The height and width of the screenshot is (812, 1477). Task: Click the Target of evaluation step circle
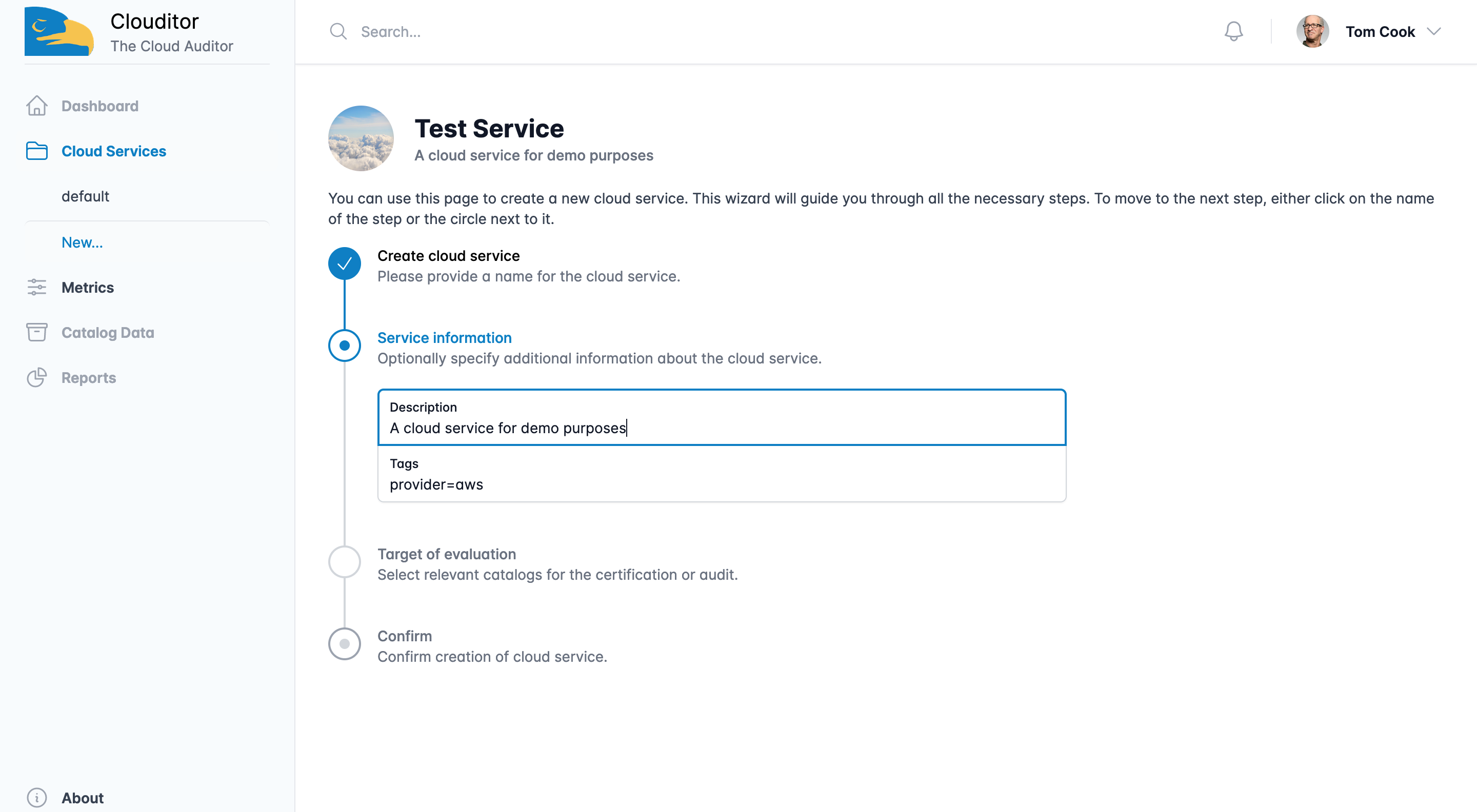tap(345, 561)
